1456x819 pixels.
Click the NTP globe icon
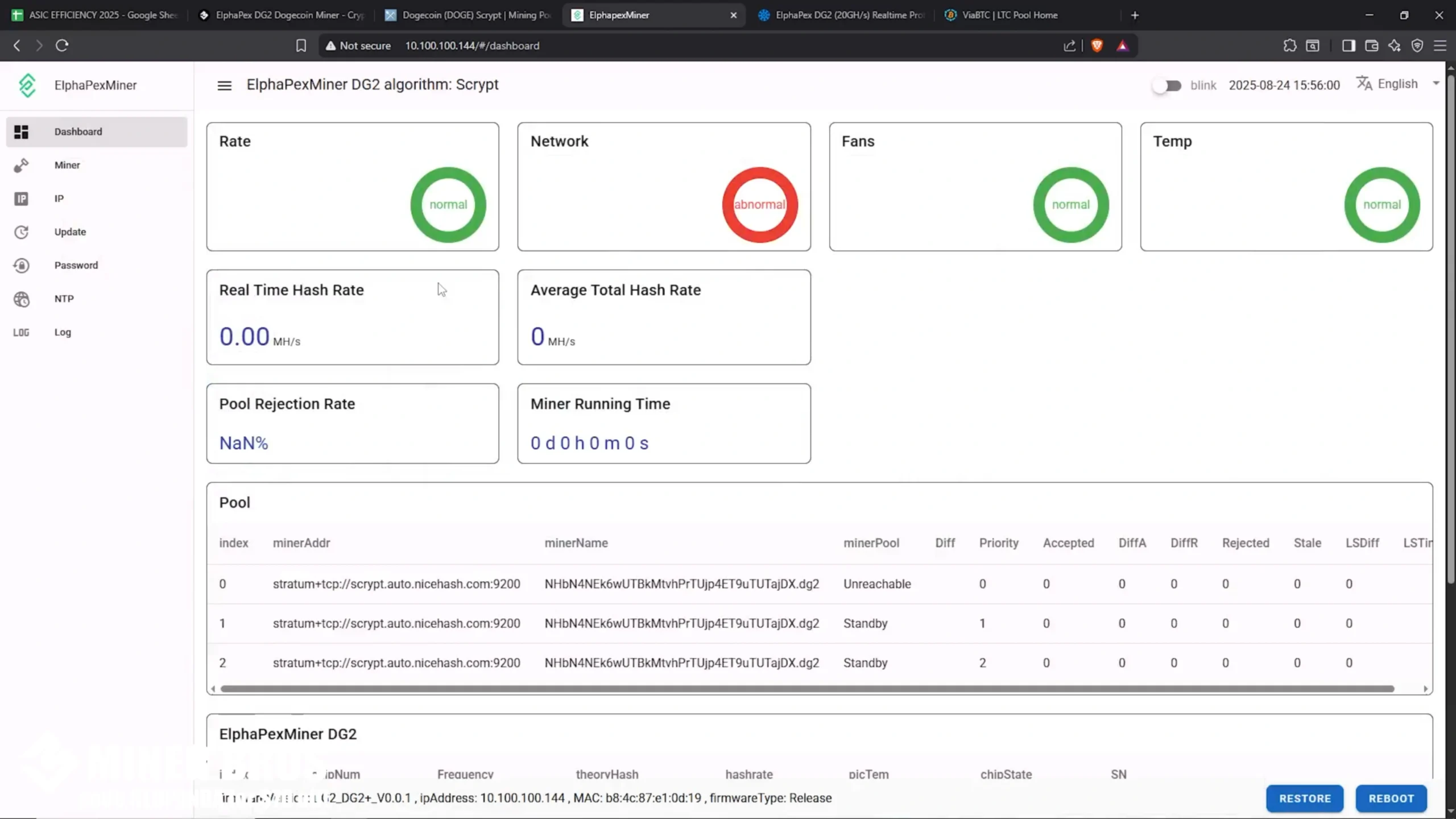[x=21, y=299]
